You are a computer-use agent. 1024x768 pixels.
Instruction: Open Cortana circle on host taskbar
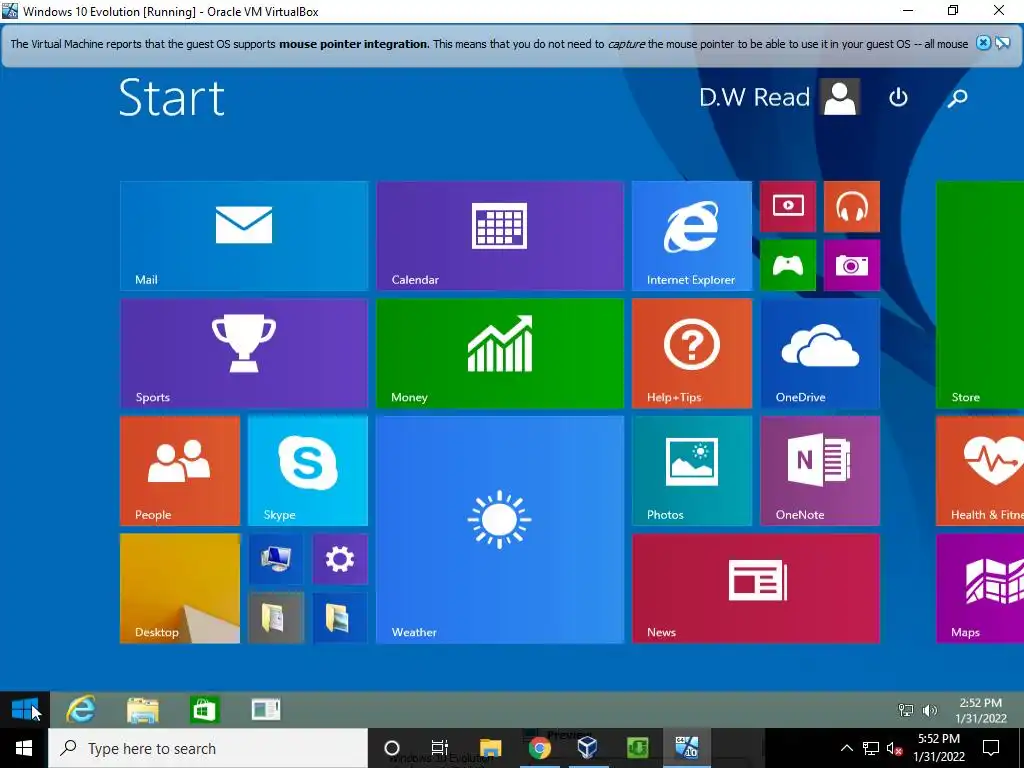391,748
